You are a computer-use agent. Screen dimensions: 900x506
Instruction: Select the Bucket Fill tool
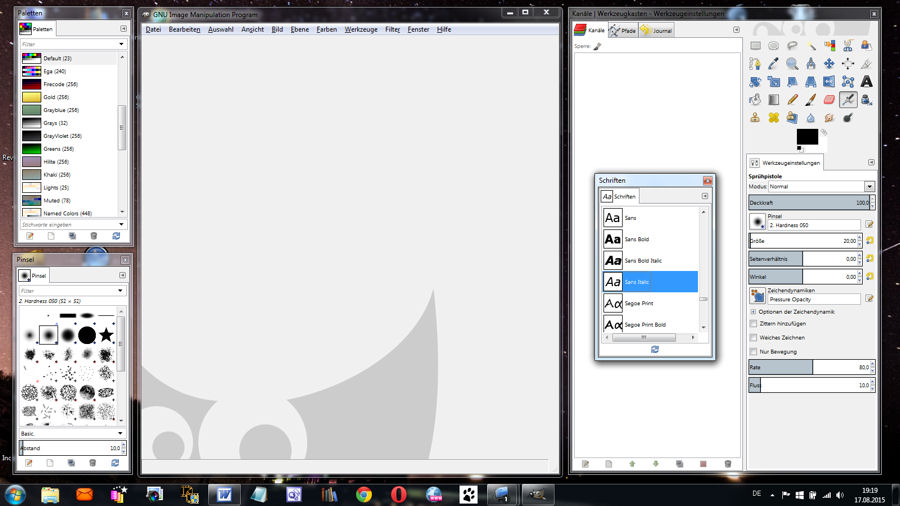[x=755, y=100]
